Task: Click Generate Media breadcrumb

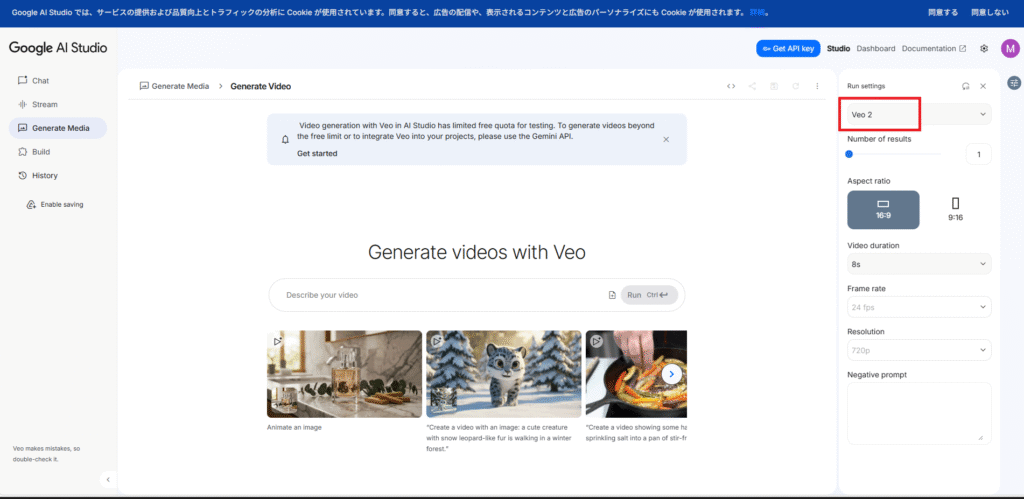Action: click(174, 86)
